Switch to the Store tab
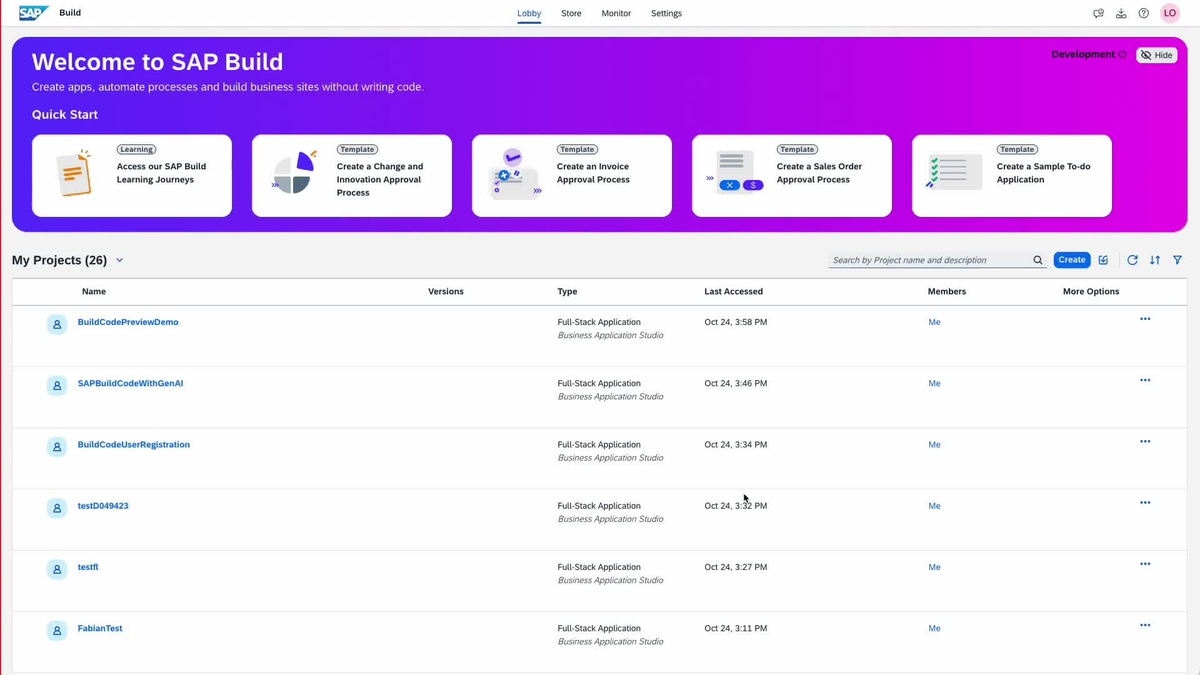 click(571, 13)
